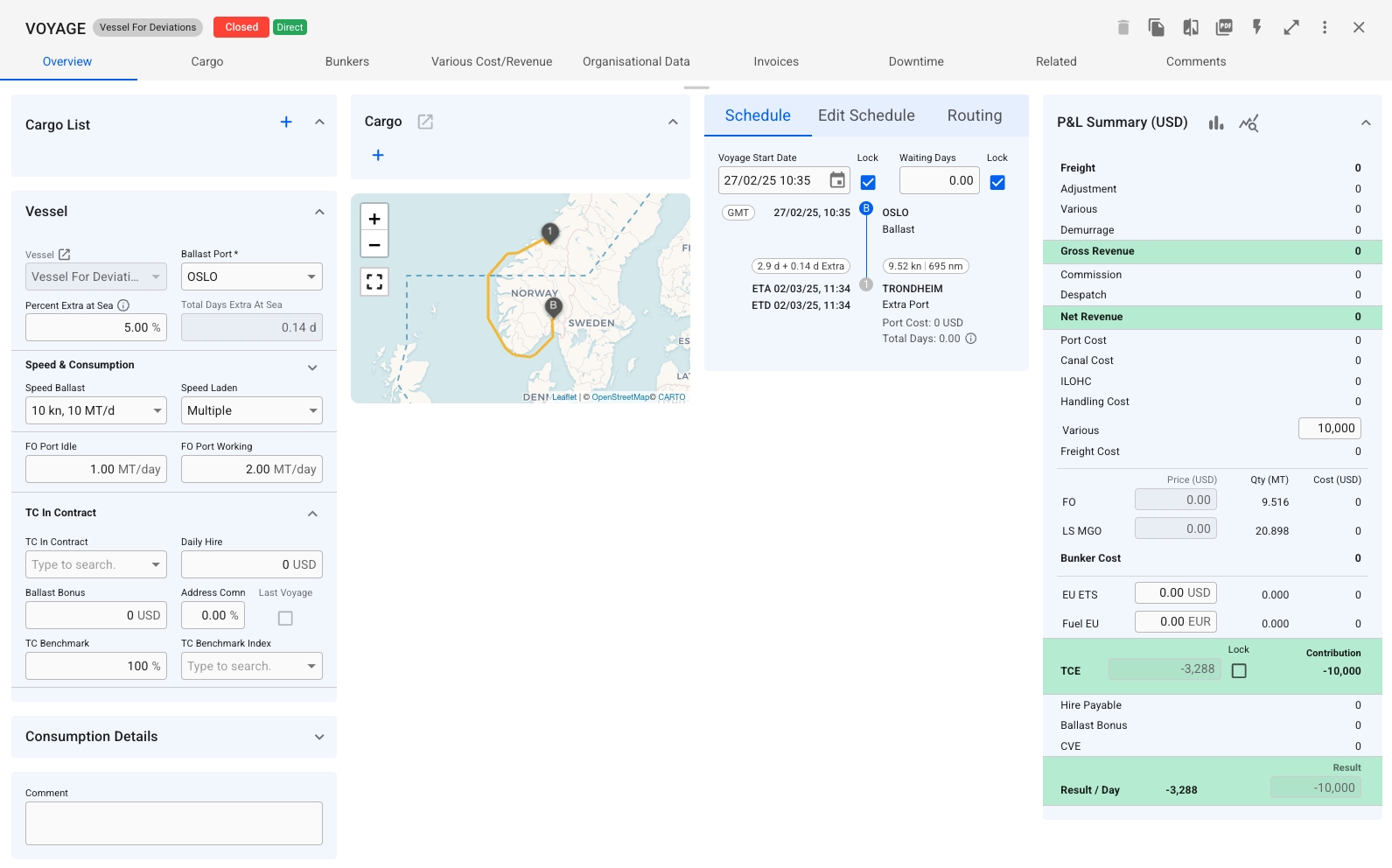This screenshot has height=868, width=1392.
Task: Click into the Comment text field
Action: pos(174,823)
